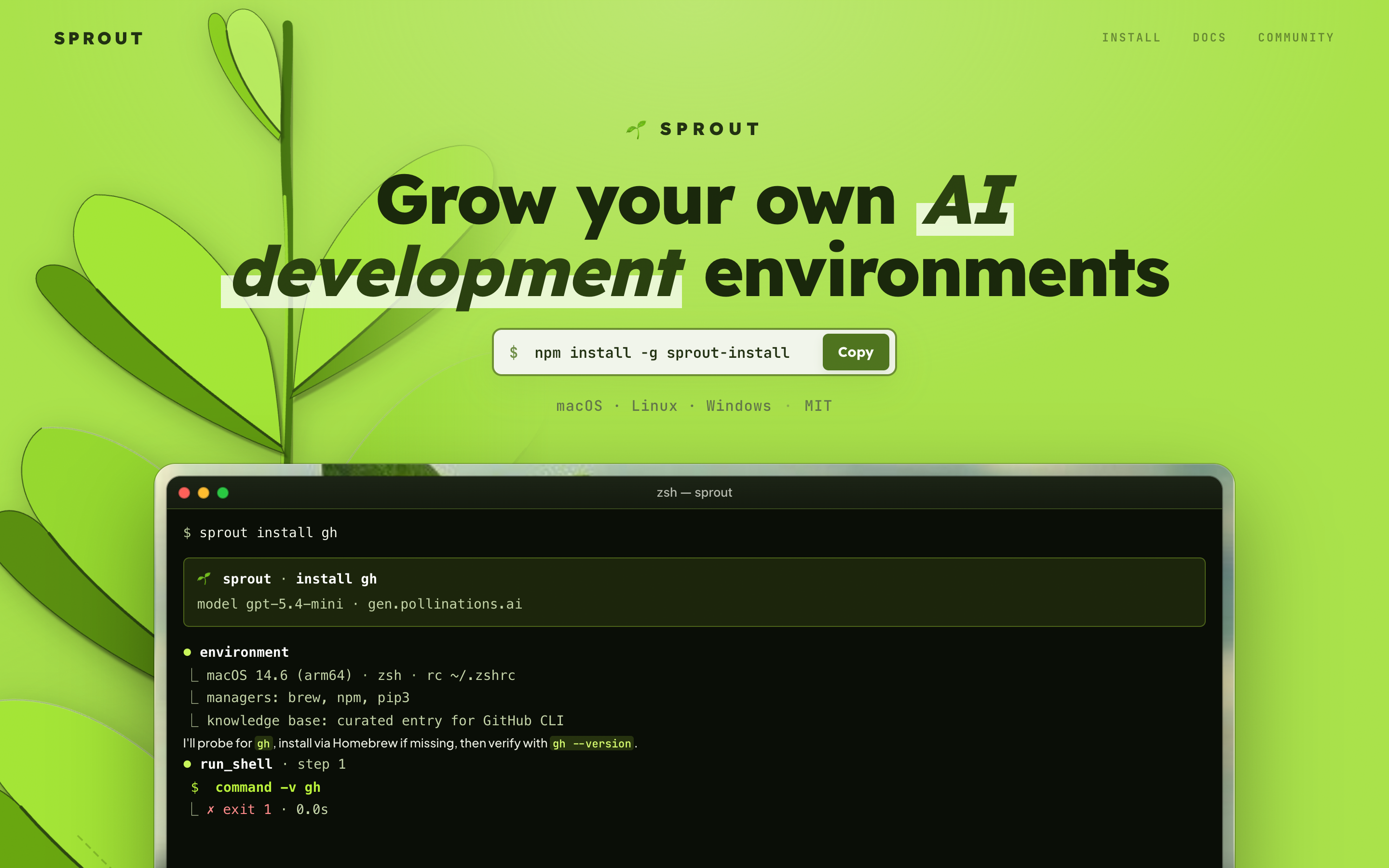Image resolution: width=1389 pixels, height=868 pixels.
Task: Click the dollar prompt in the install box
Action: tap(514, 353)
